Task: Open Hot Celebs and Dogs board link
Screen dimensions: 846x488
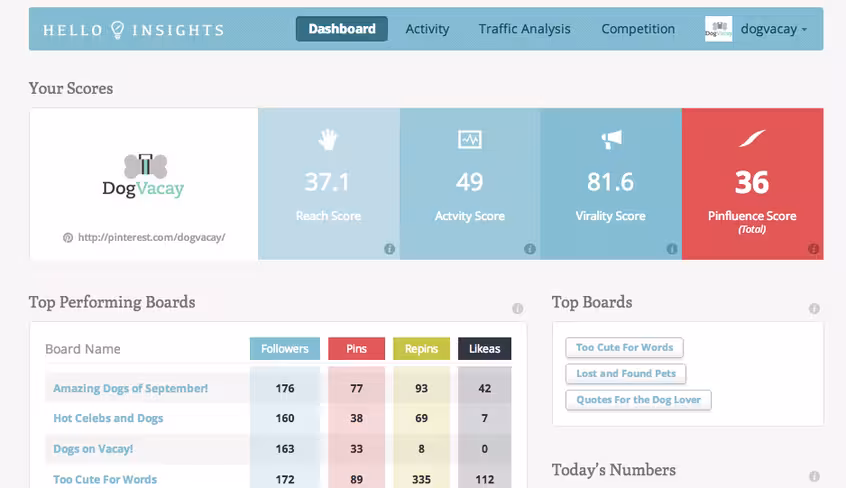Action: point(108,418)
